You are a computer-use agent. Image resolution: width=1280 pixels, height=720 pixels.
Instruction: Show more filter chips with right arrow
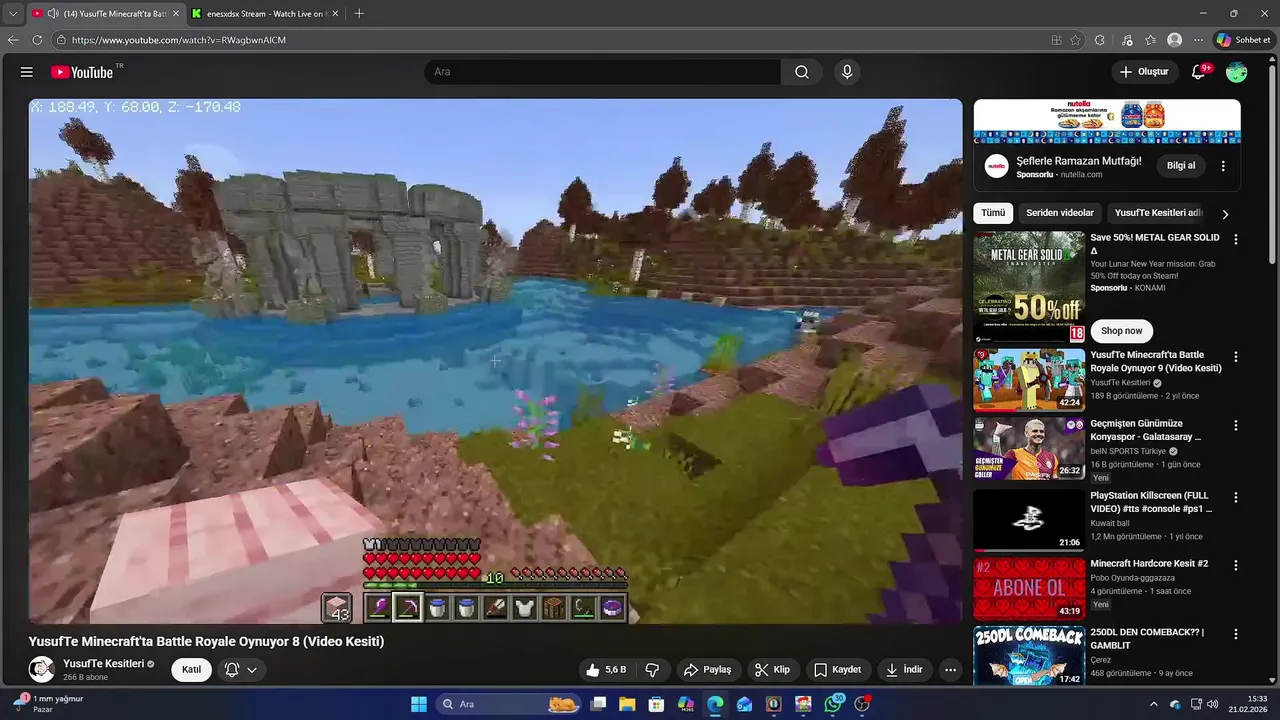tap(1225, 213)
